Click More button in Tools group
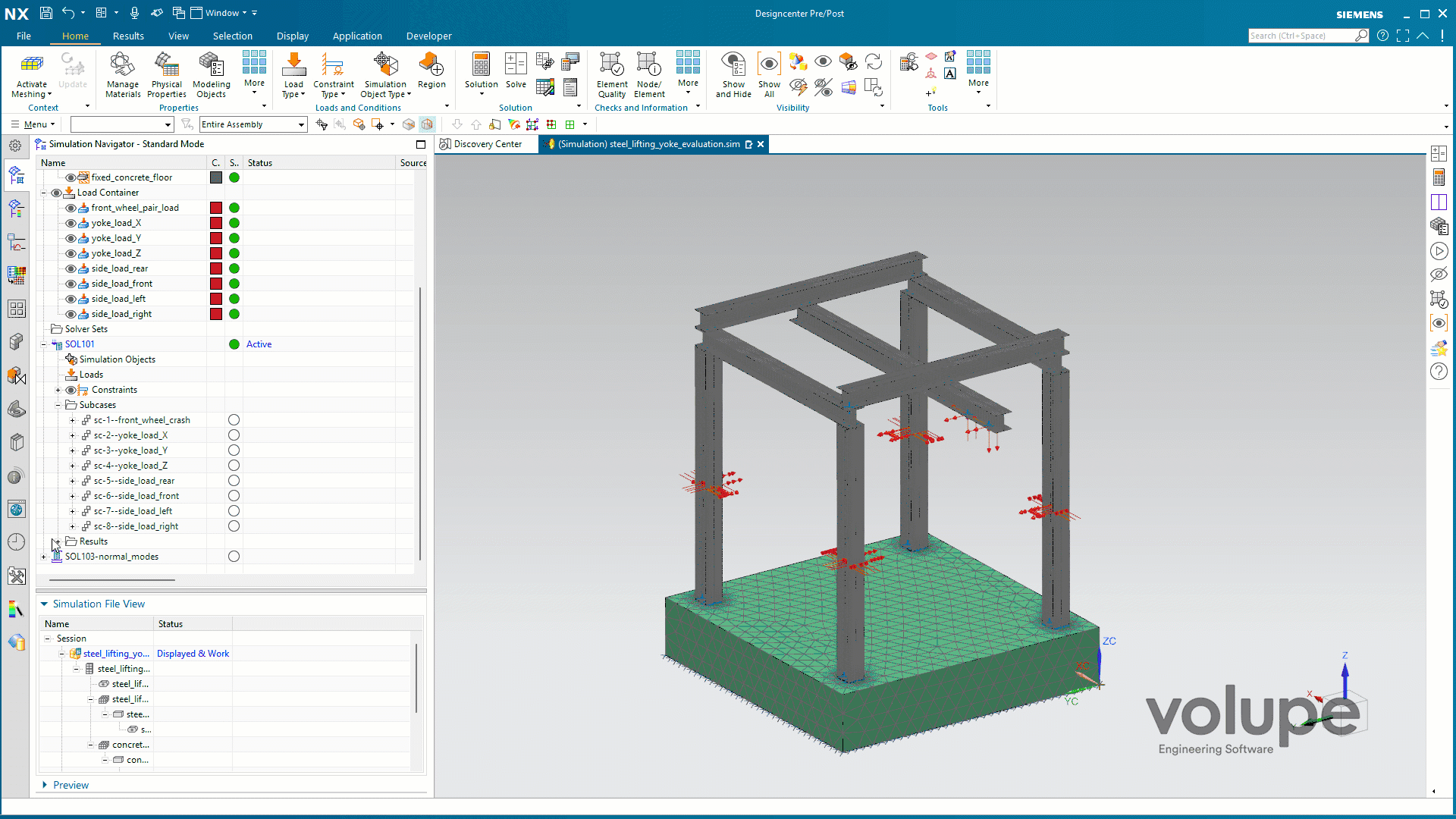 click(x=978, y=74)
